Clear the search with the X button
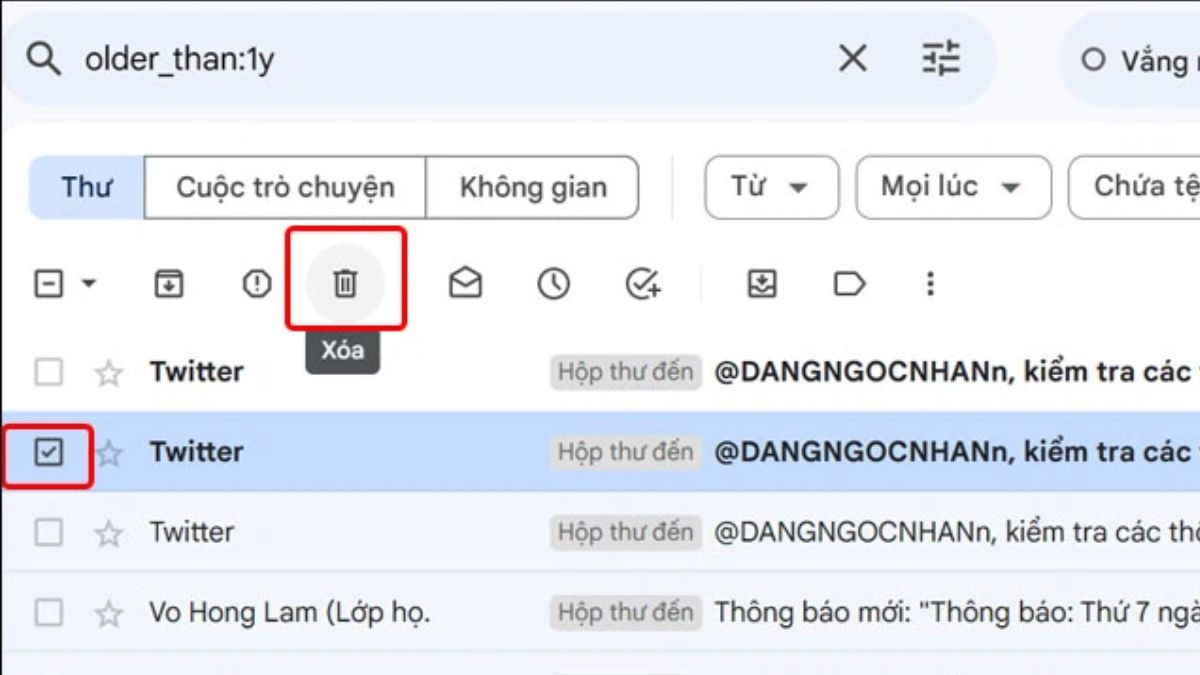The image size is (1200, 675). pyautogui.click(x=851, y=60)
